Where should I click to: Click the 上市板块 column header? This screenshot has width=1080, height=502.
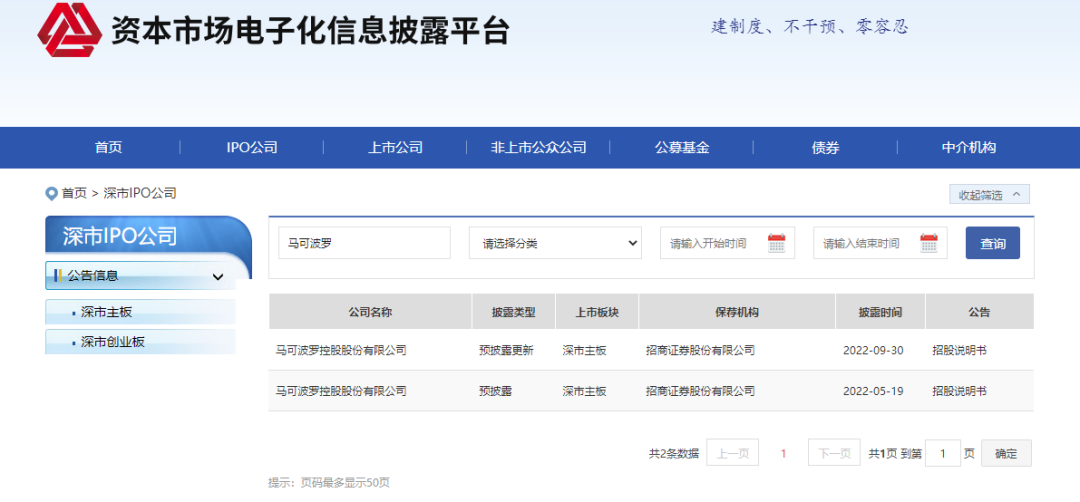coord(597,312)
